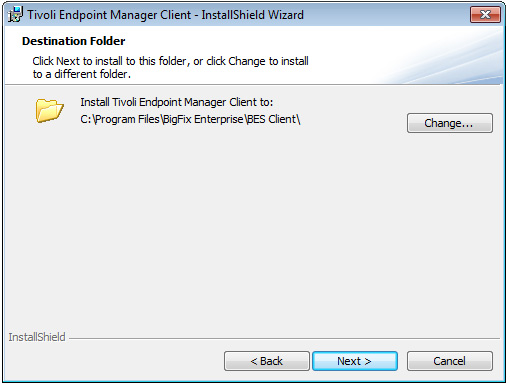The image size is (510, 386).
Task: Click the empty gray dialog body area
Action: [x=253, y=227]
